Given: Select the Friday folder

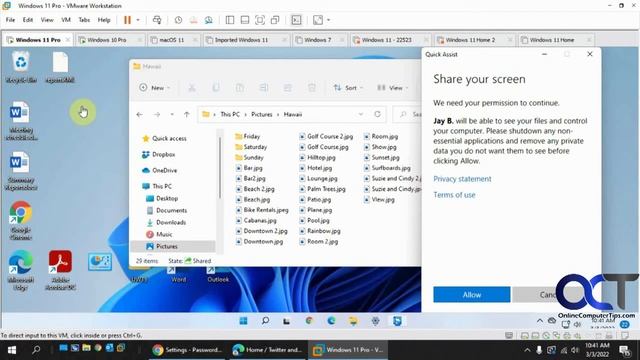Looking at the screenshot, I should [248, 136].
